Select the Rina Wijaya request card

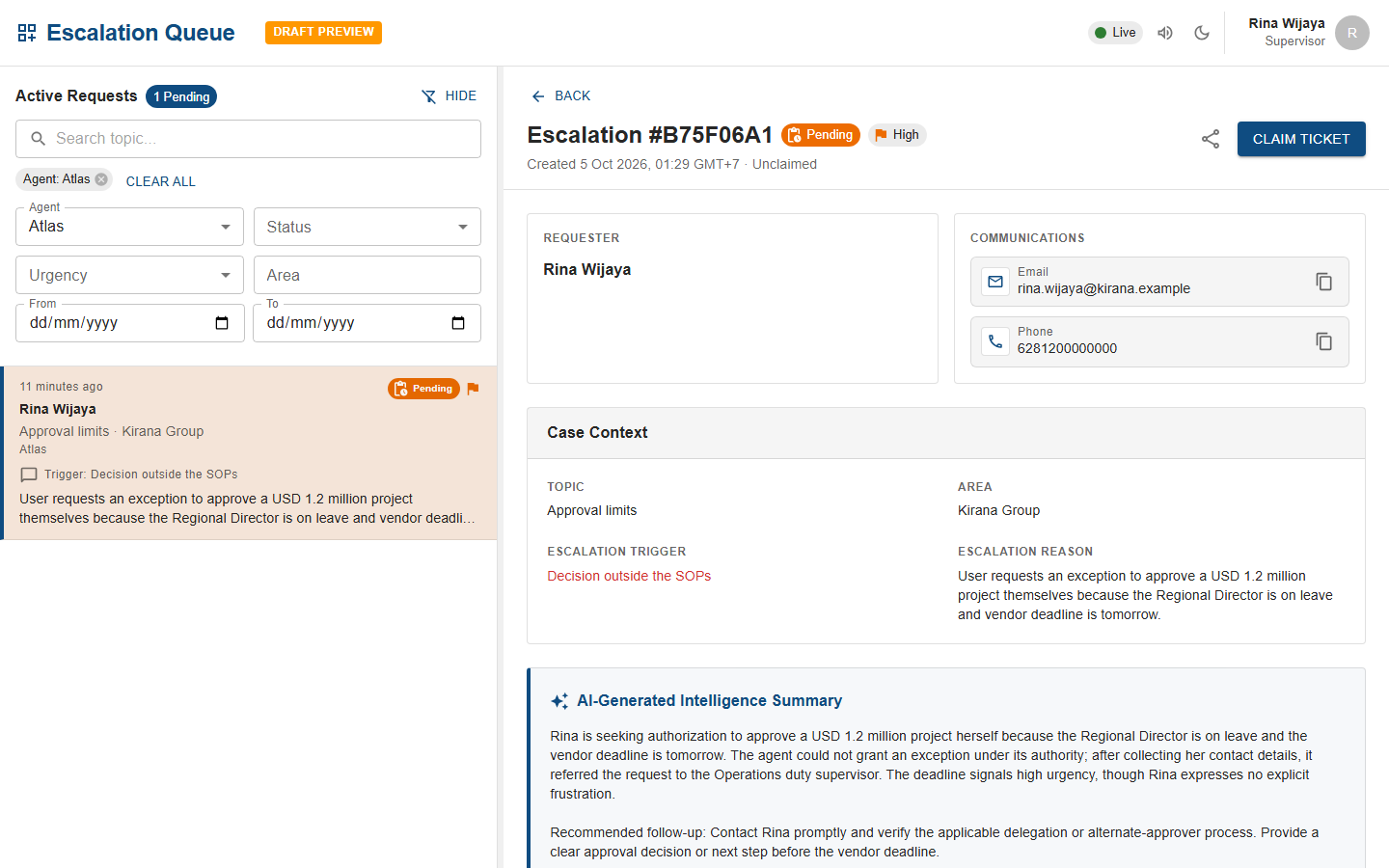[x=249, y=452]
